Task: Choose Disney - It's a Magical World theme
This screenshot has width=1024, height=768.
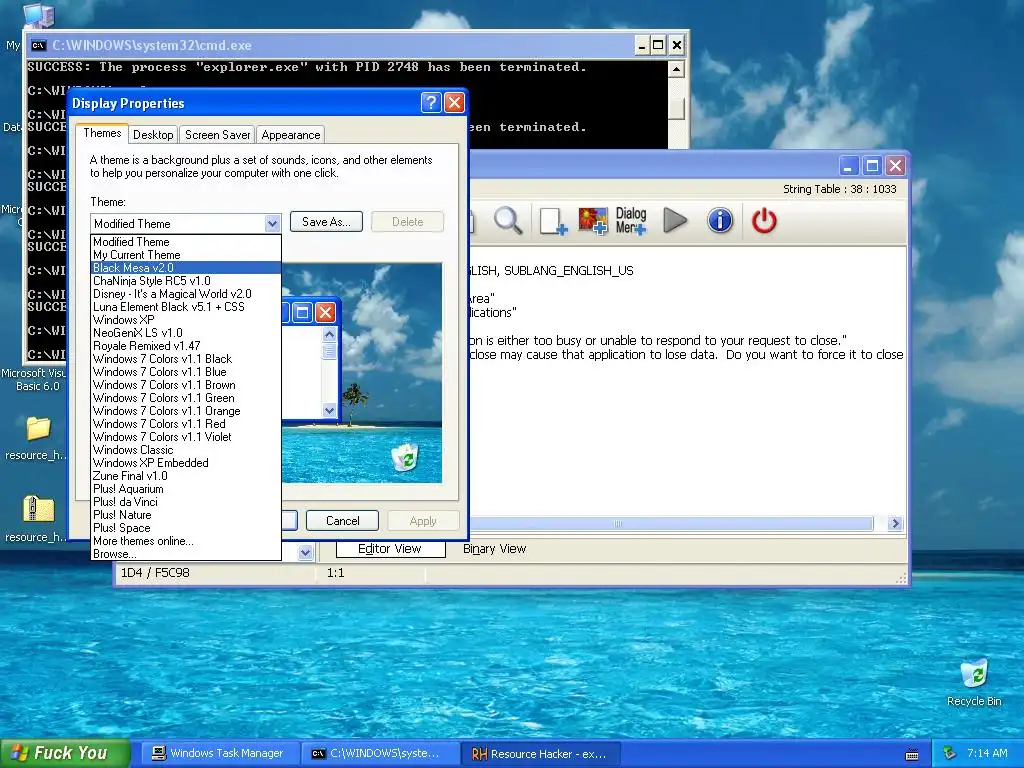Action: click(x=185, y=294)
